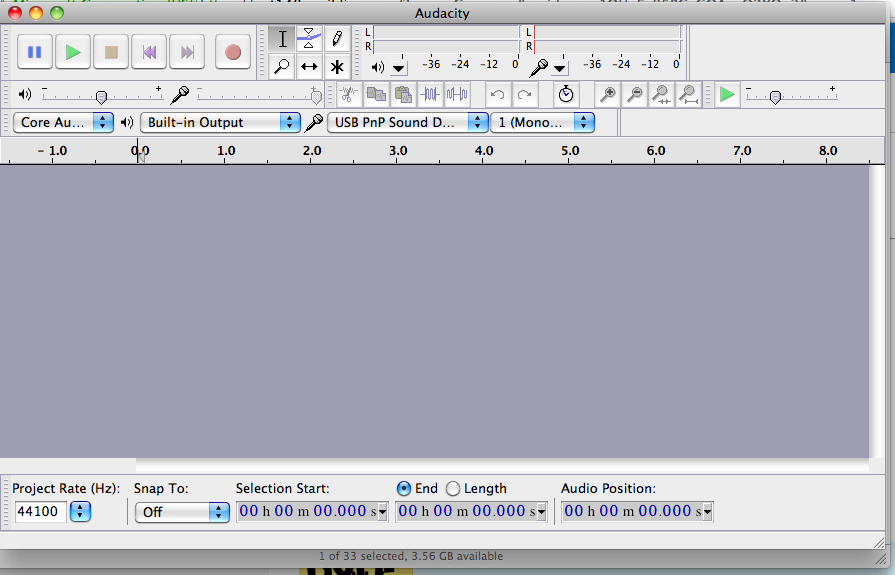Image resolution: width=895 pixels, height=575 pixels.
Task: Select the Selection (I-beam) tool
Action: click(282, 39)
